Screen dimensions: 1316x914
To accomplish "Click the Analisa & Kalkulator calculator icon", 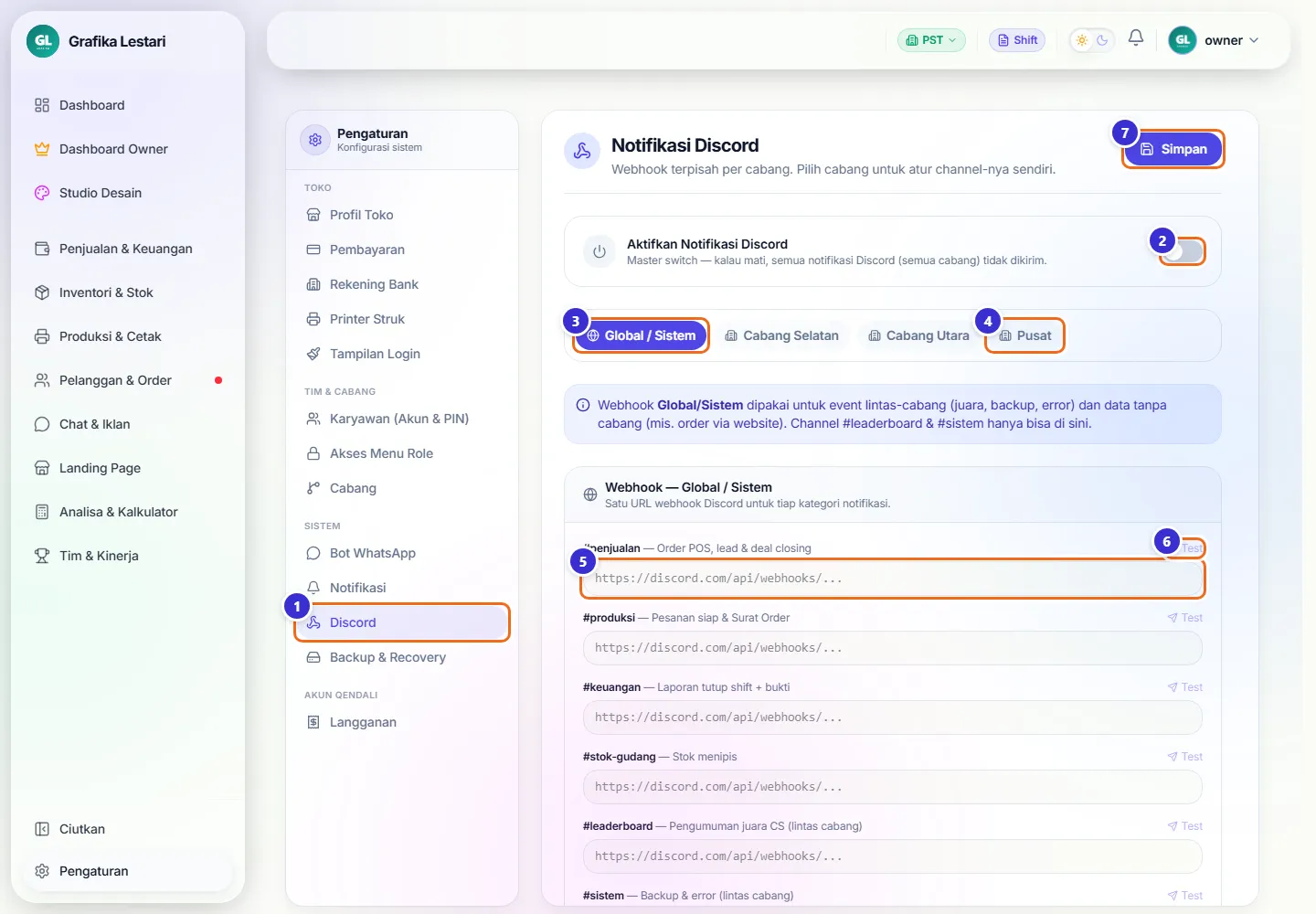I will tap(42, 512).
